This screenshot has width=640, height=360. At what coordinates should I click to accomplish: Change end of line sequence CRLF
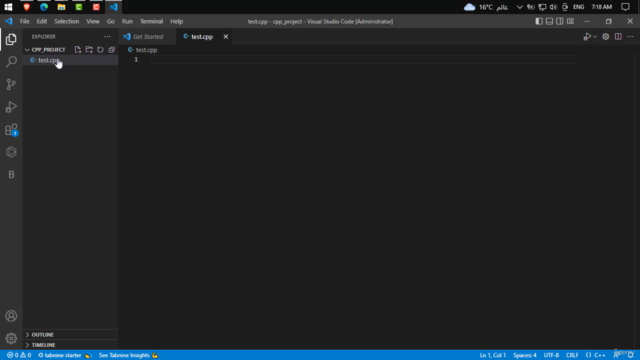[572, 355]
